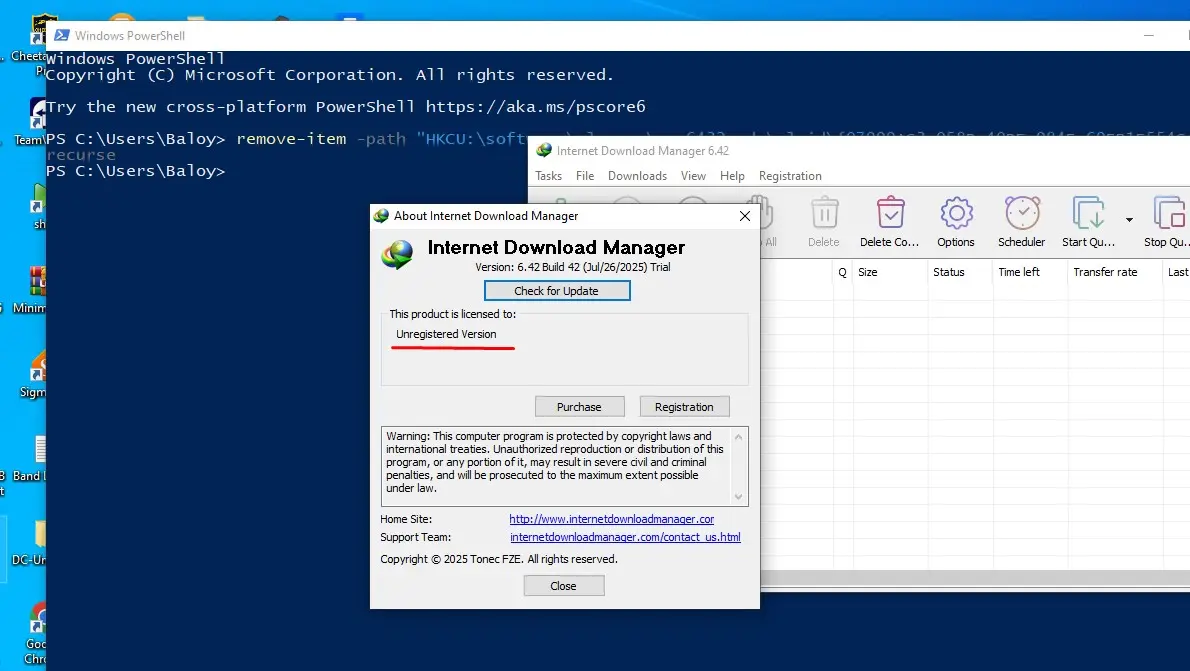This screenshot has width=1190, height=671.
Task: Click the version text '6.42 Build 42'
Action: click(x=549, y=267)
